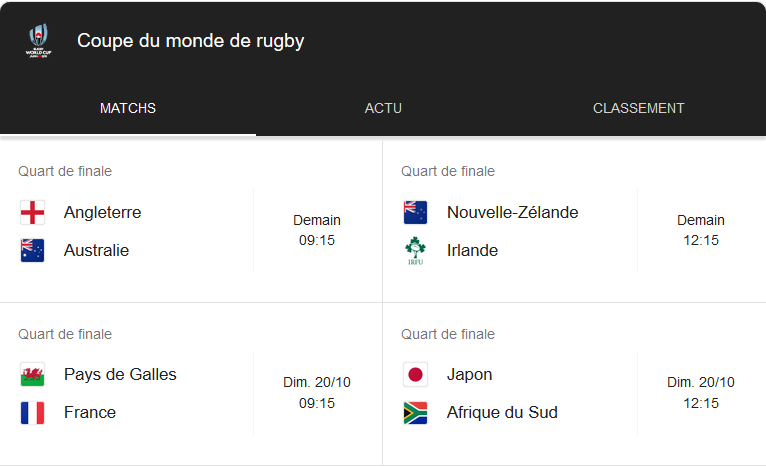Open the Coupe du monde de rugby title

191,41
